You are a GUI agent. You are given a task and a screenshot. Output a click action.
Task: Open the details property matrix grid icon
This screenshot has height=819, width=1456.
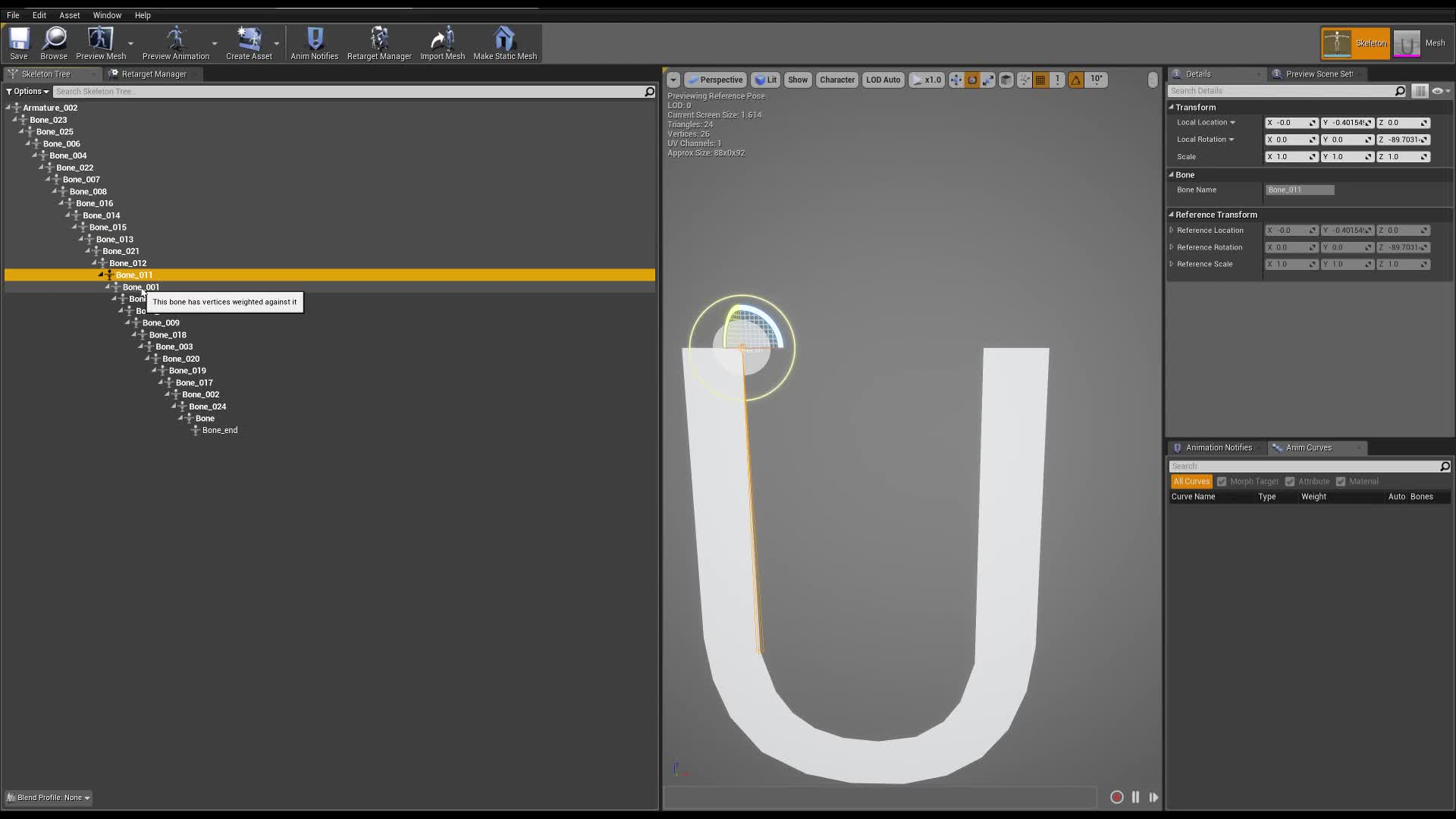coord(1420,91)
